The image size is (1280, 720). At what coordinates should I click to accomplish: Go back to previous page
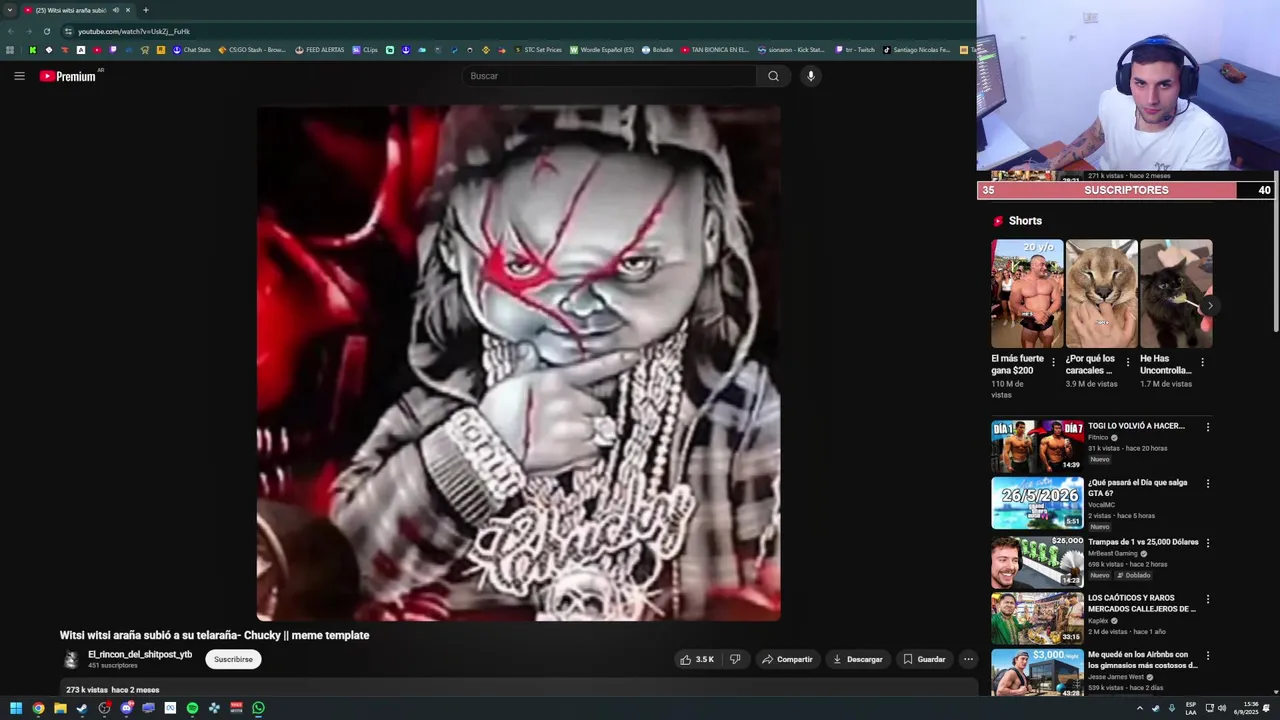coord(10,31)
